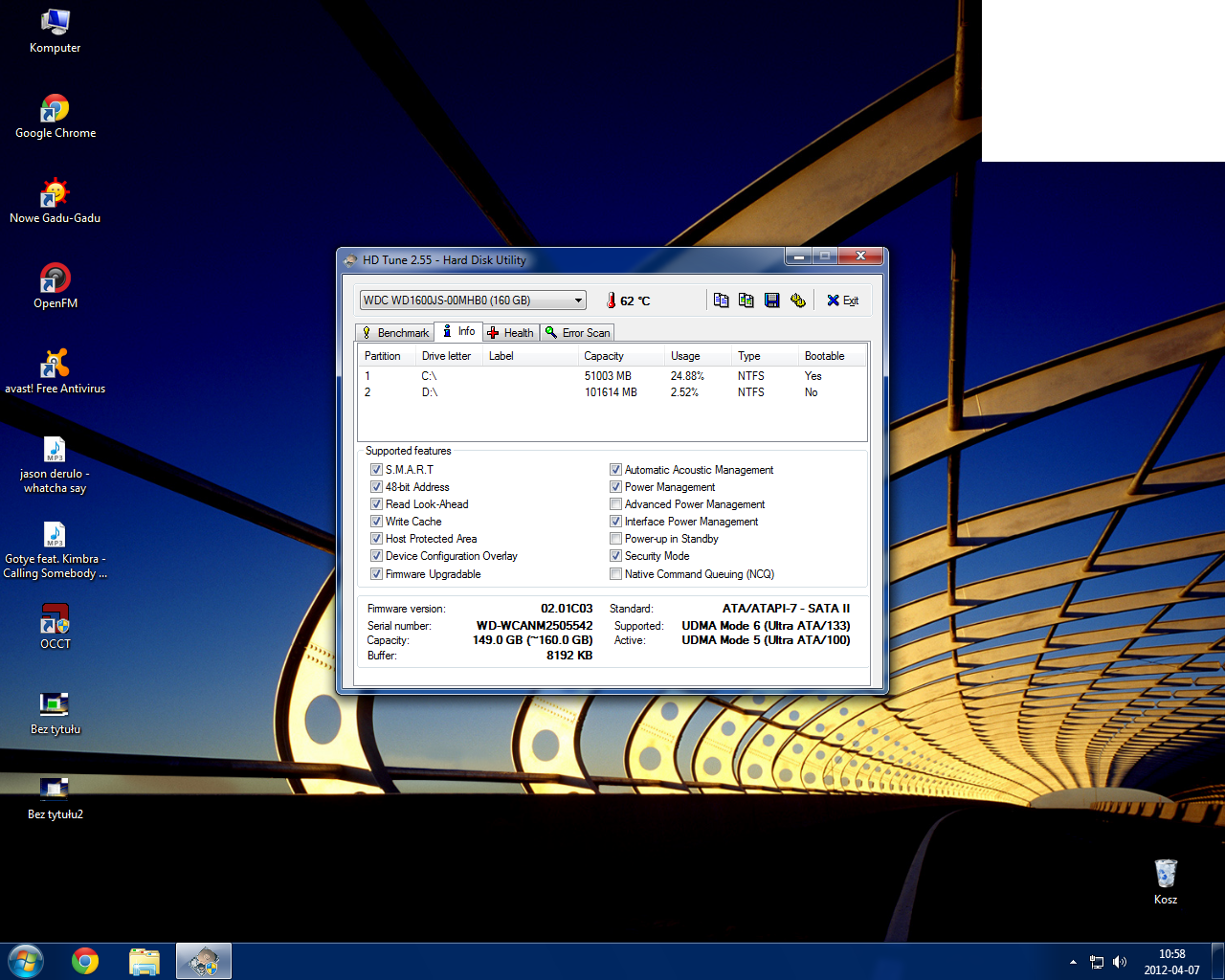This screenshot has width=1225, height=980.
Task: Toggle the Write Cache checkbox
Action: coord(376,522)
